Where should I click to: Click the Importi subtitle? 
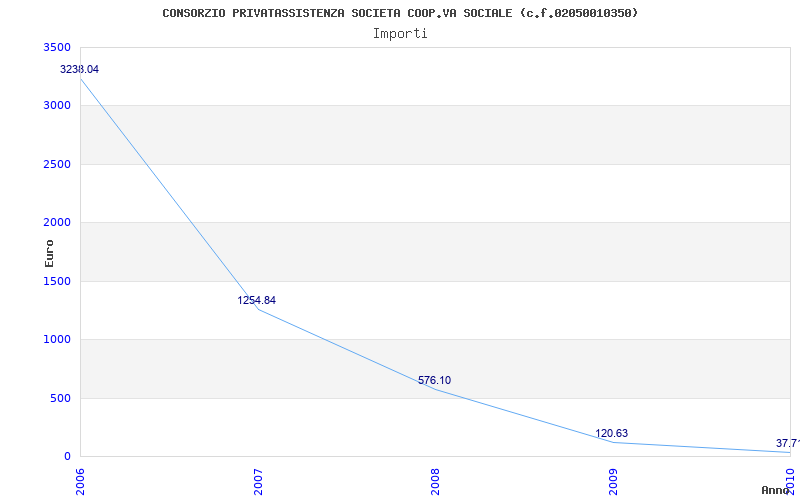pos(400,33)
